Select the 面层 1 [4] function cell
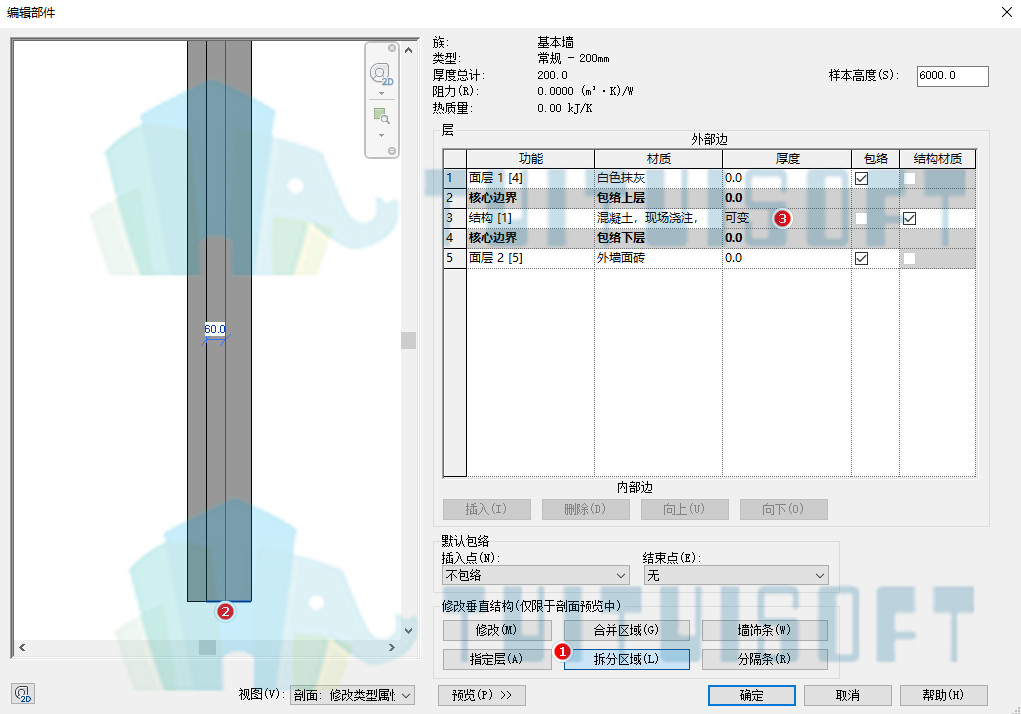 point(530,178)
